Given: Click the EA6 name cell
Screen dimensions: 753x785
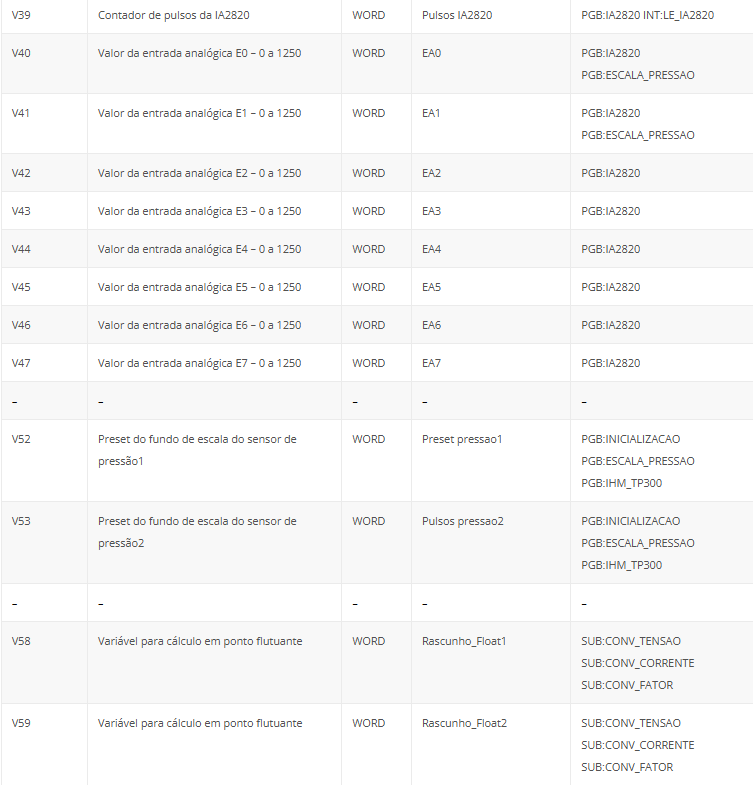Looking at the screenshot, I should (431, 325).
